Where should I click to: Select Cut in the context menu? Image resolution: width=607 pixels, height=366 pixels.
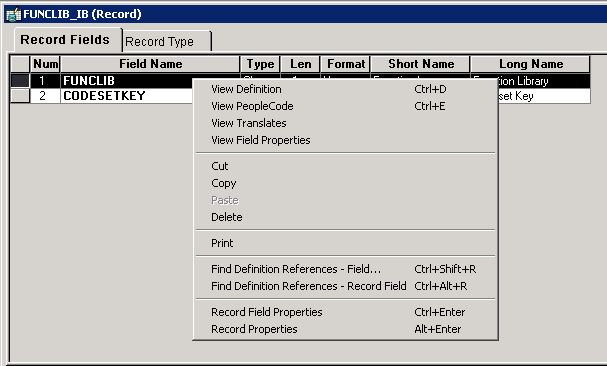click(345, 166)
